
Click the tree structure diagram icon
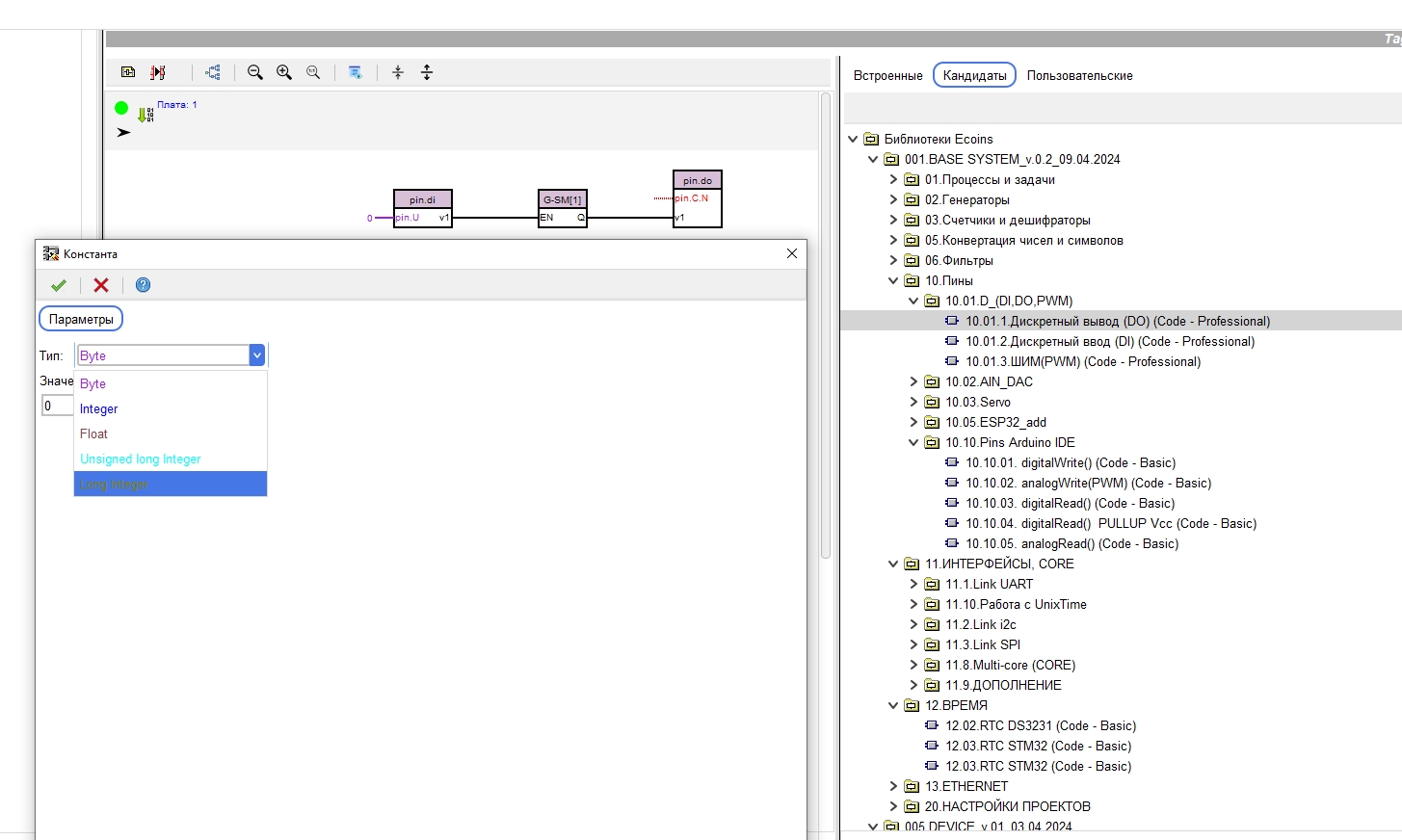tap(213, 72)
